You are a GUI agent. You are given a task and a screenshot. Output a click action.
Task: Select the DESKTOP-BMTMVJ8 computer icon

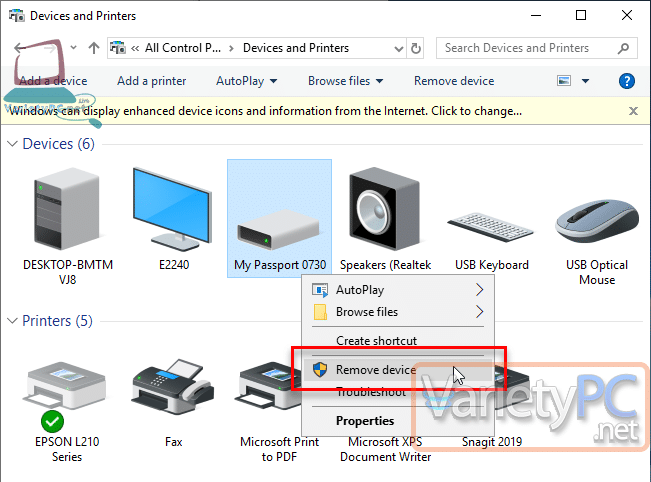point(67,208)
